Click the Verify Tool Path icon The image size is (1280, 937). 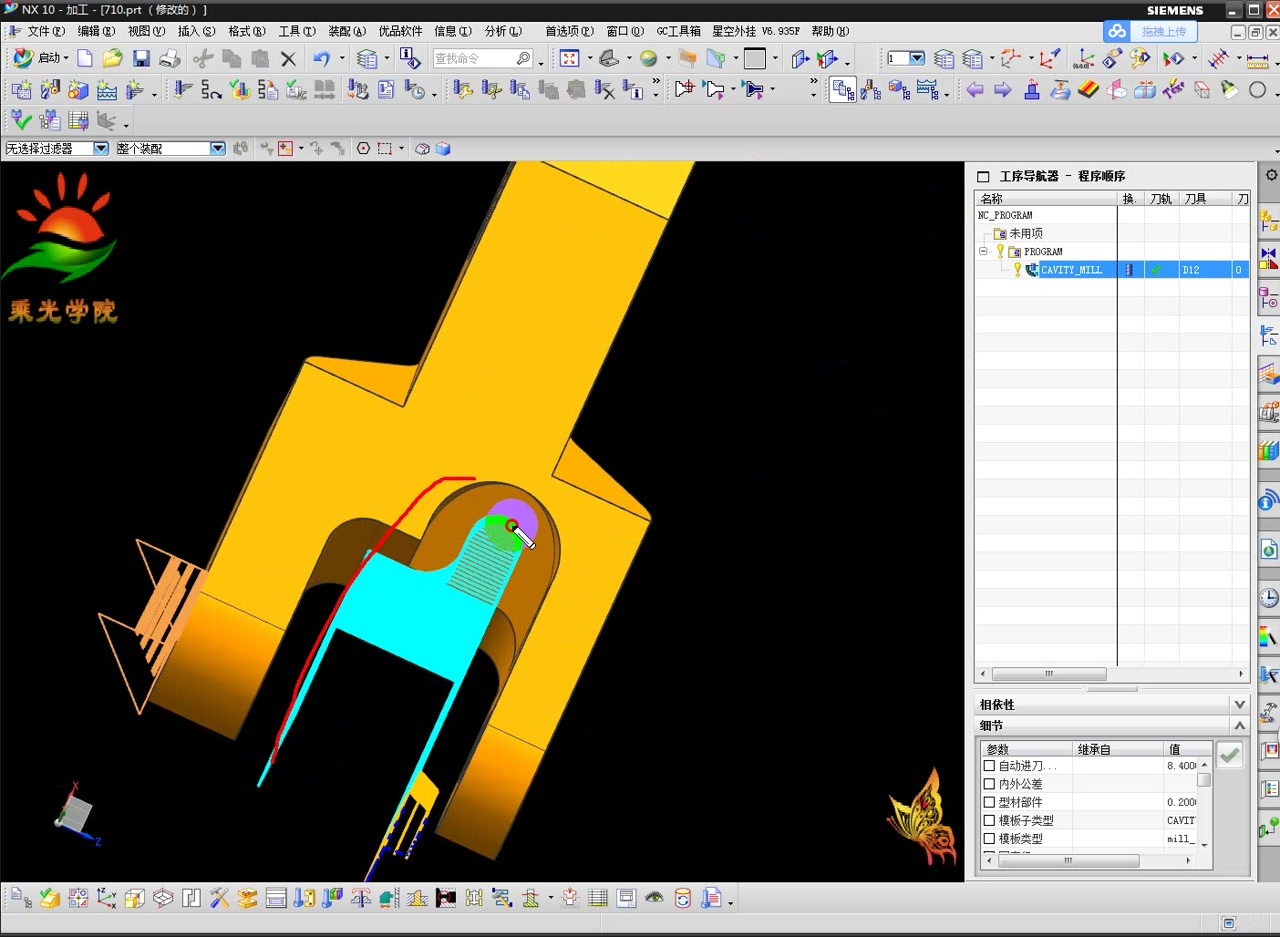tap(239, 90)
